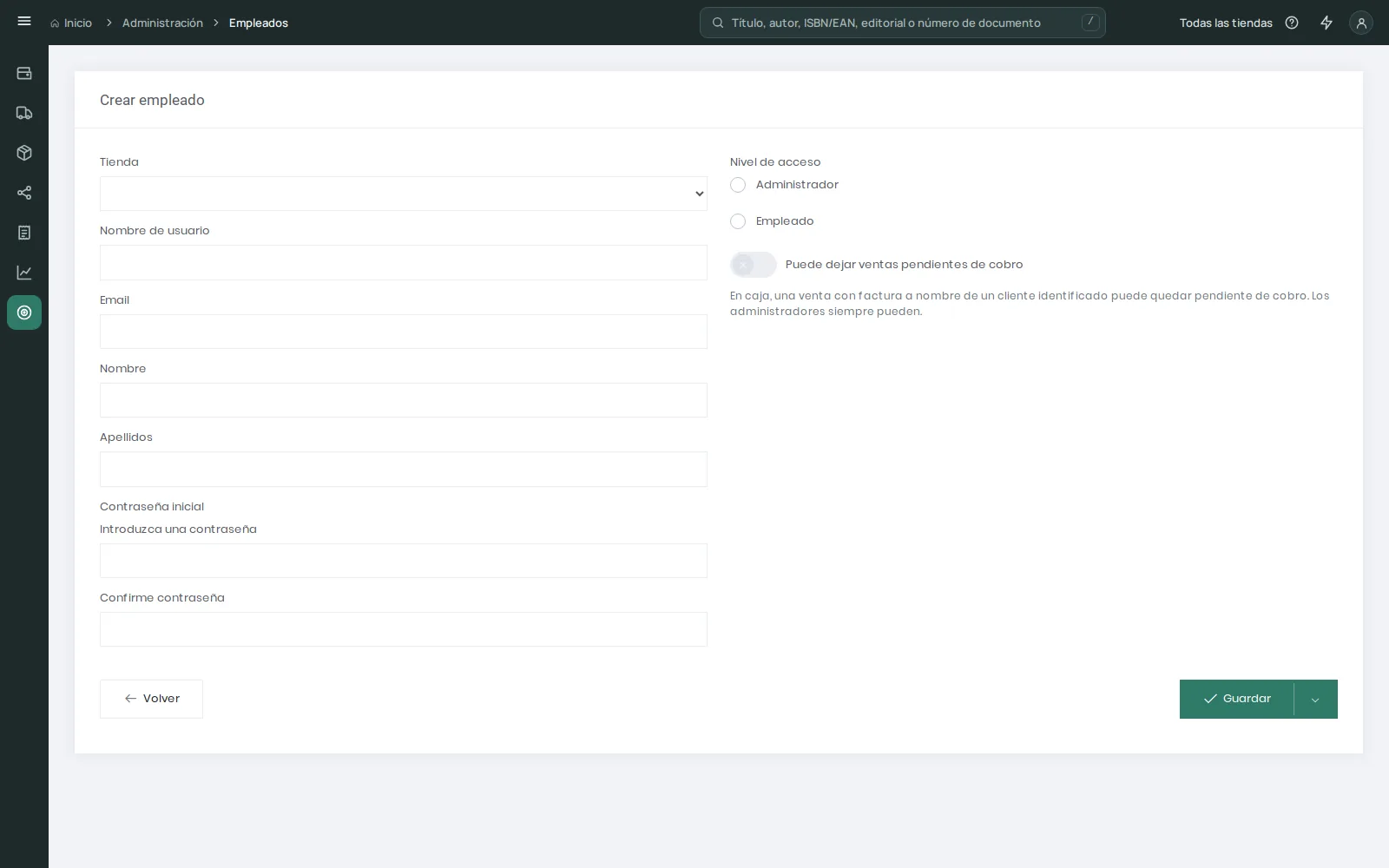1389x868 pixels.
Task: Open the Todas las tiendas selector
Action: [x=1226, y=23]
